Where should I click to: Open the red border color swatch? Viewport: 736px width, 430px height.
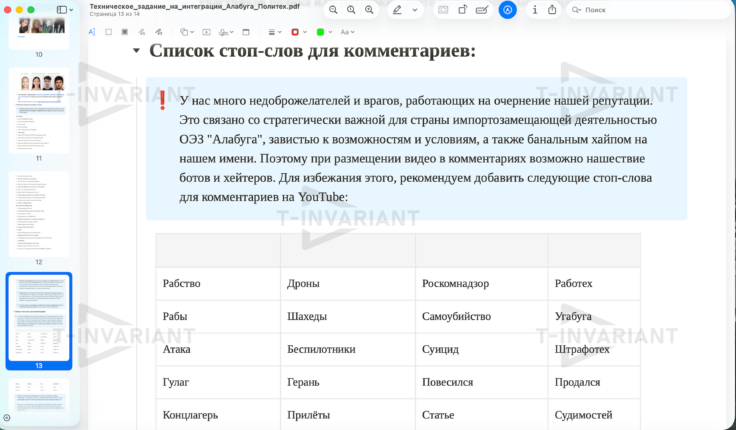297,32
